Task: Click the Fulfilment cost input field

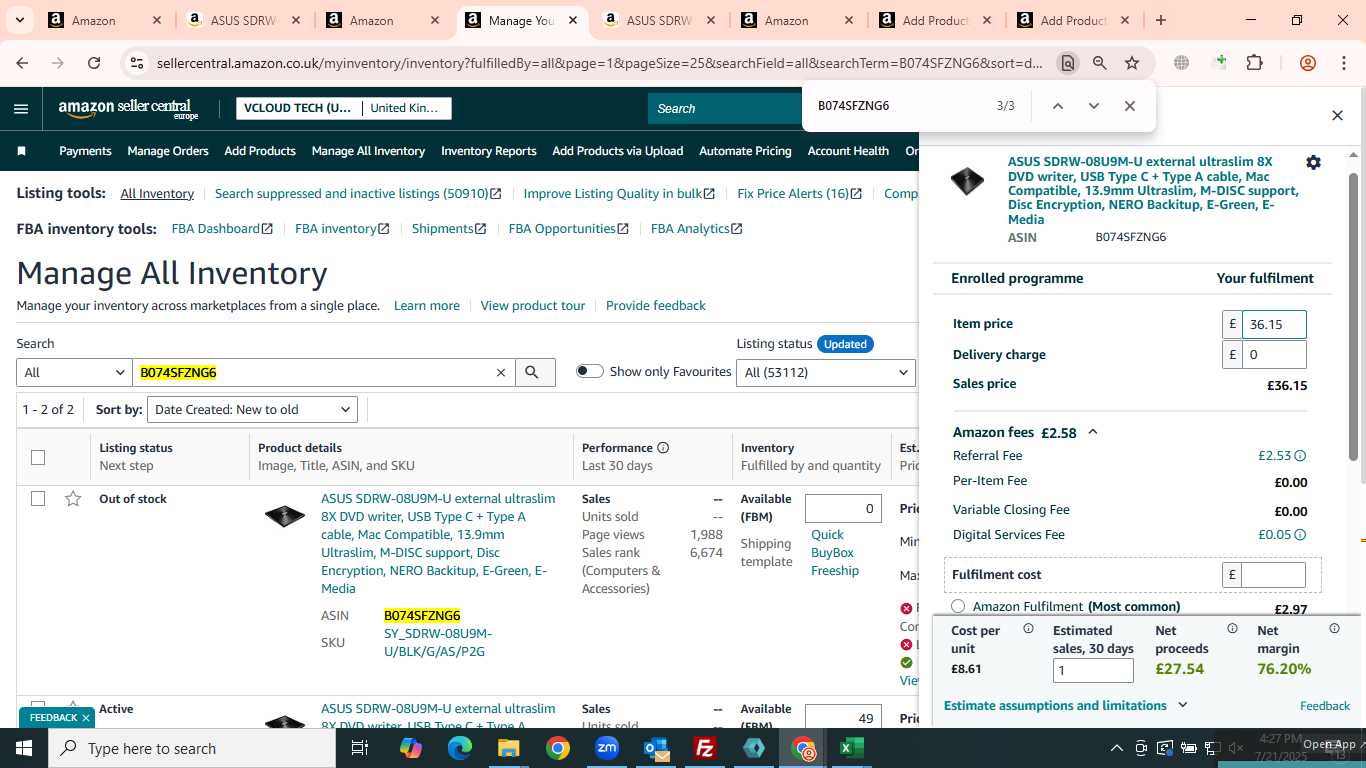Action: point(1274,575)
